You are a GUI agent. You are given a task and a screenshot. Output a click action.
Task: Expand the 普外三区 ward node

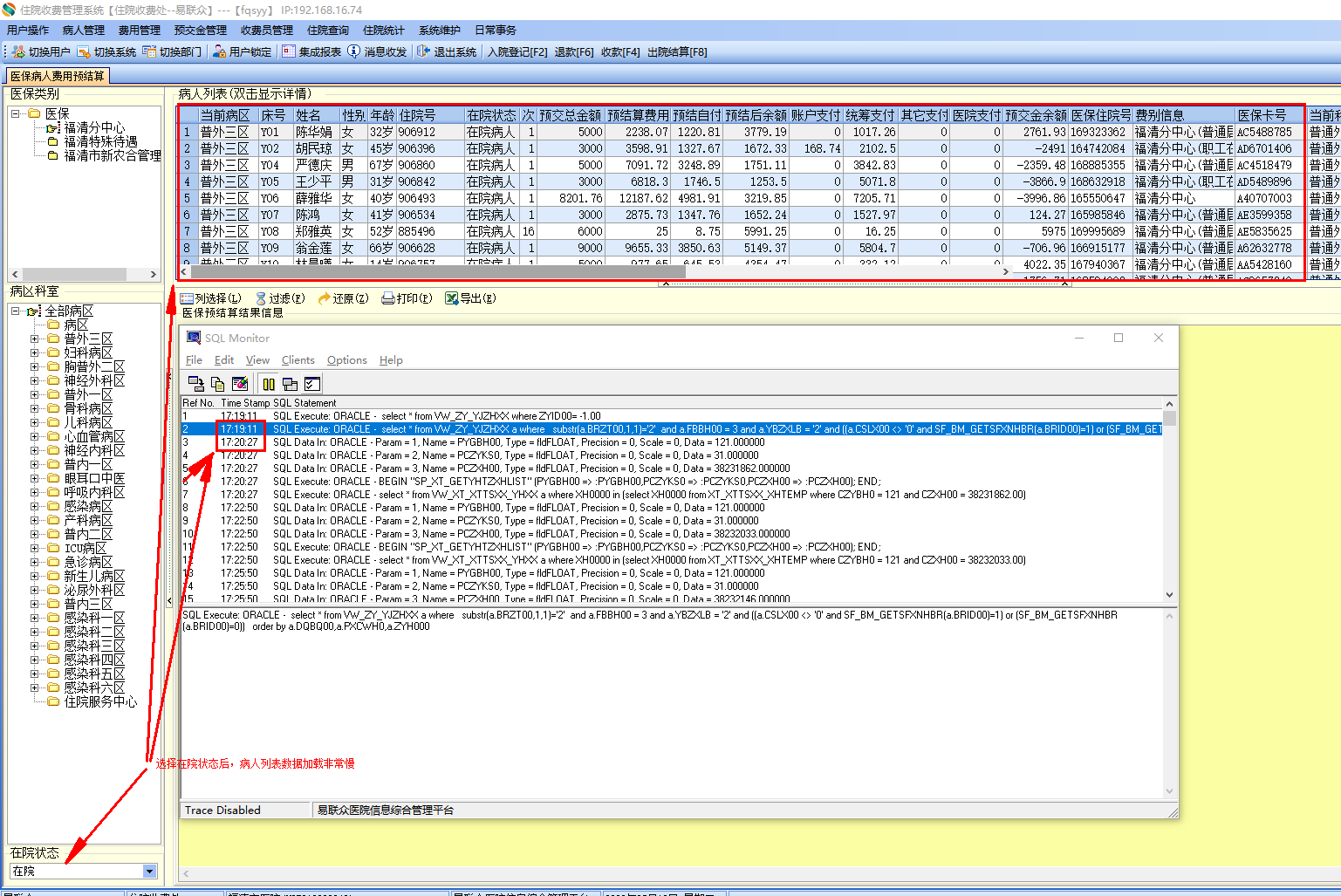click(x=35, y=339)
